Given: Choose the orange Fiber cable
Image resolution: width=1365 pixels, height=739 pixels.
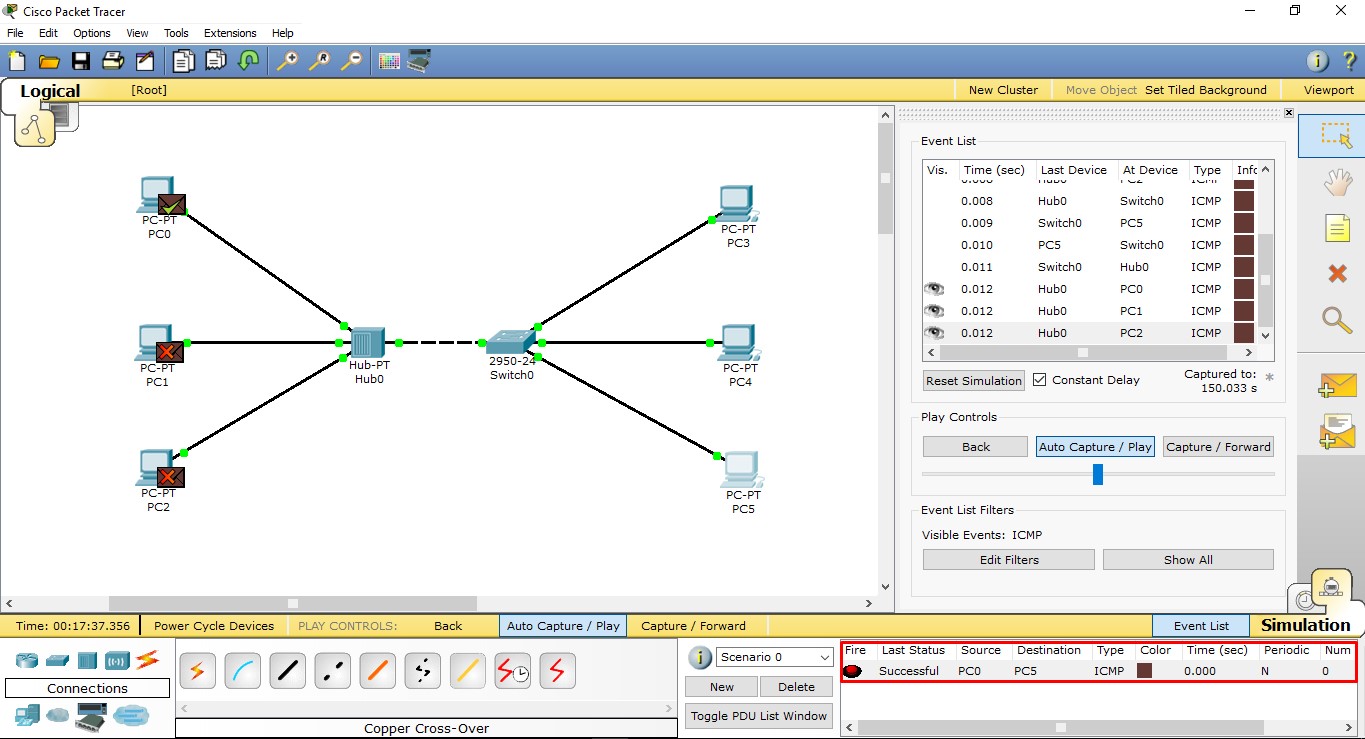Looking at the screenshot, I should 377,671.
